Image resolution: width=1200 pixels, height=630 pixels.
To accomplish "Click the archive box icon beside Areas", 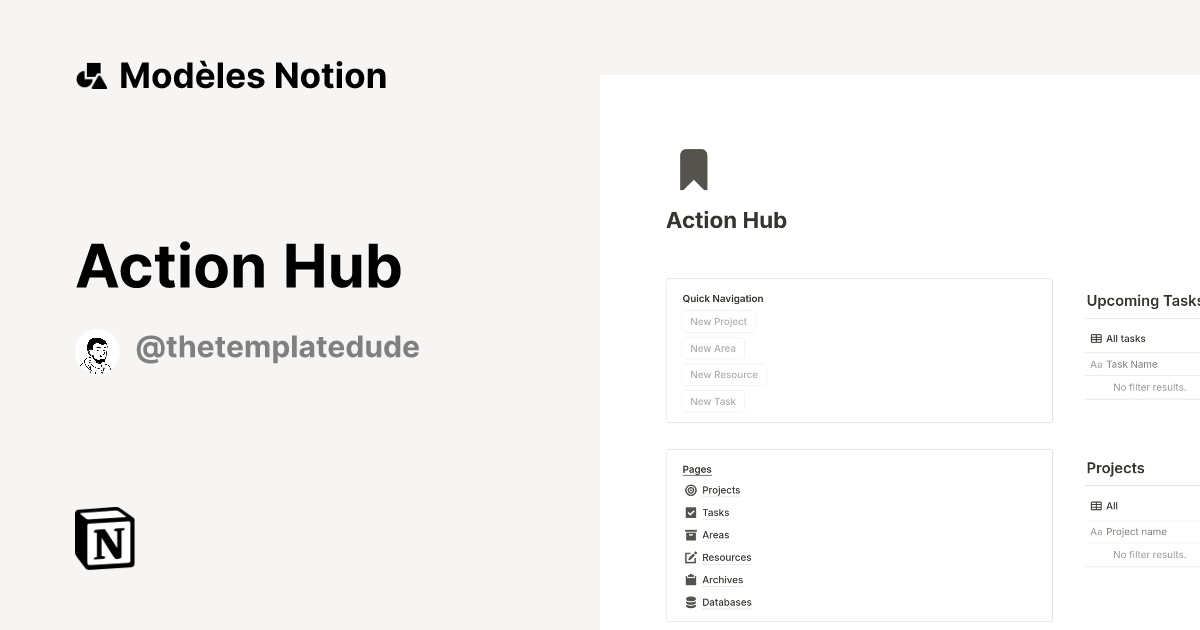I will tap(691, 535).
